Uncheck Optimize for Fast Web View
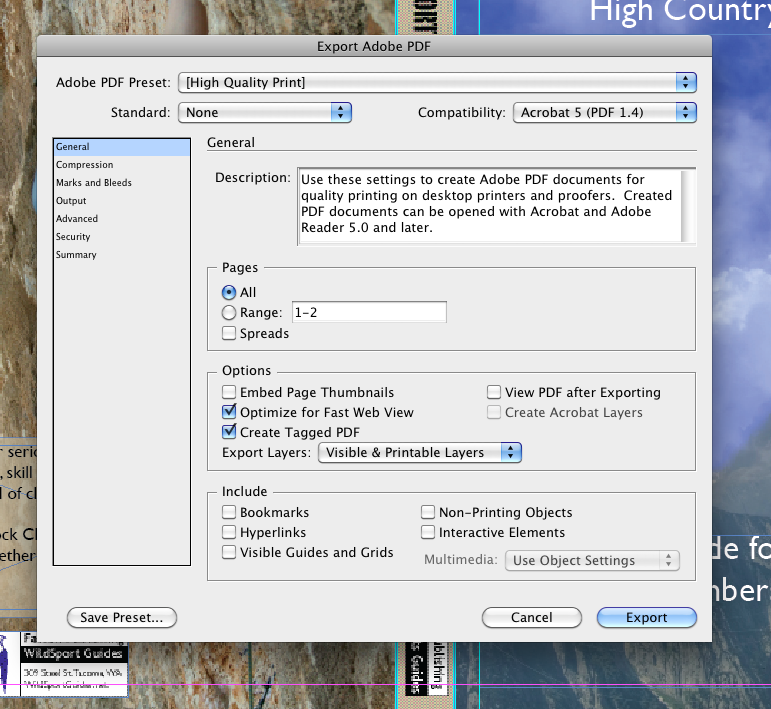This screenshot has width=771, height=709. tap(229, 412)
